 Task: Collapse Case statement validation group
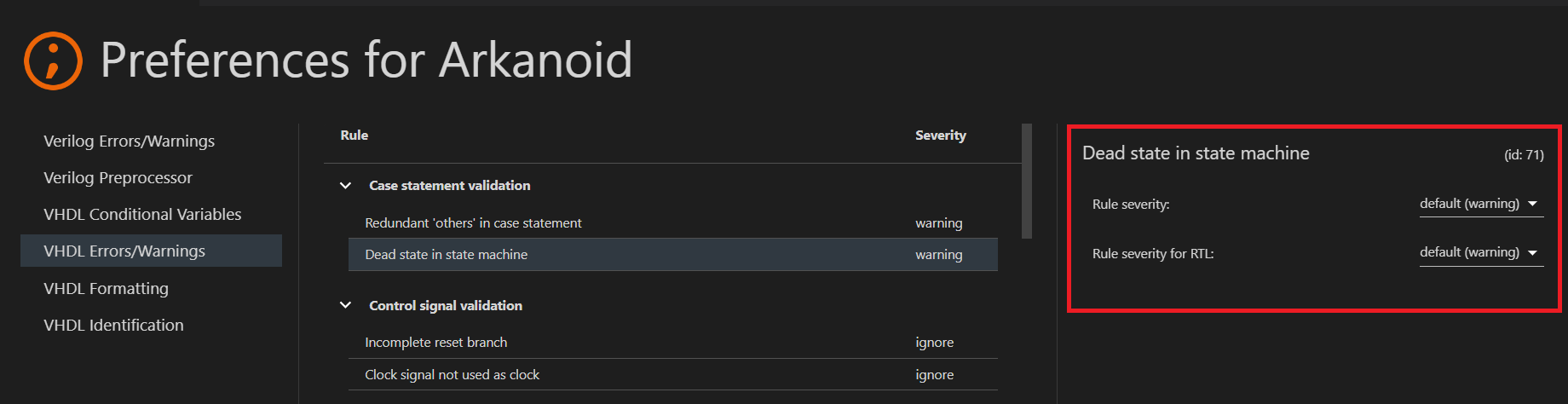point(345,186)
